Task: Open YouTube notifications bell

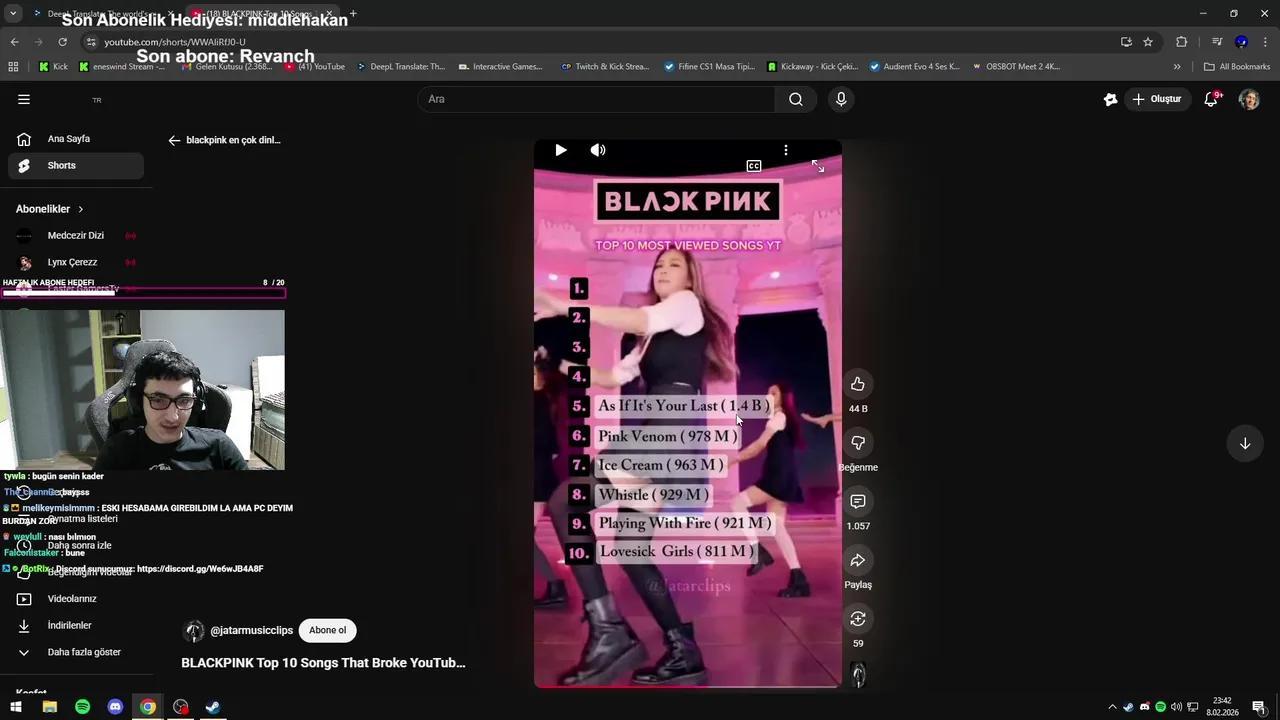Action: pyautogui.click(x=1211, y=99)
